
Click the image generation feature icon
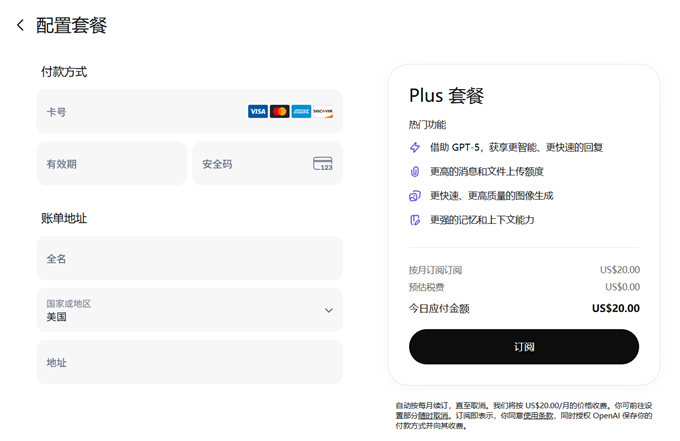(x=415, y=196)
